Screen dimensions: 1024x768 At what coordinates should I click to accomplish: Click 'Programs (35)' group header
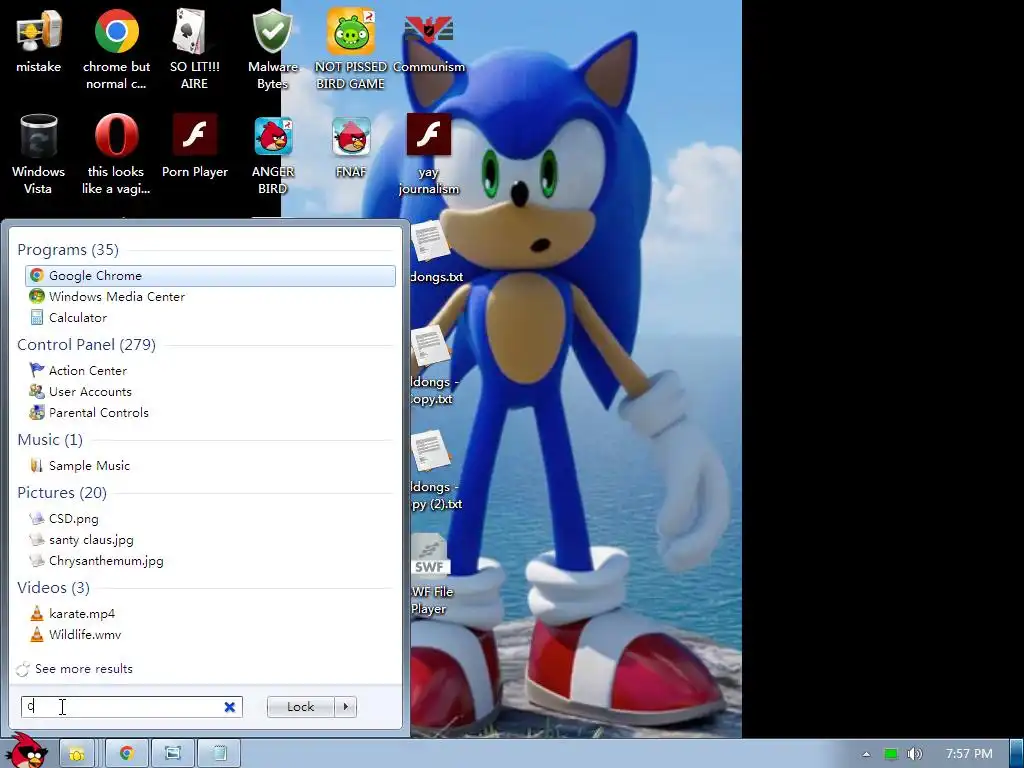pyautogui.click(x=68, y=249)
